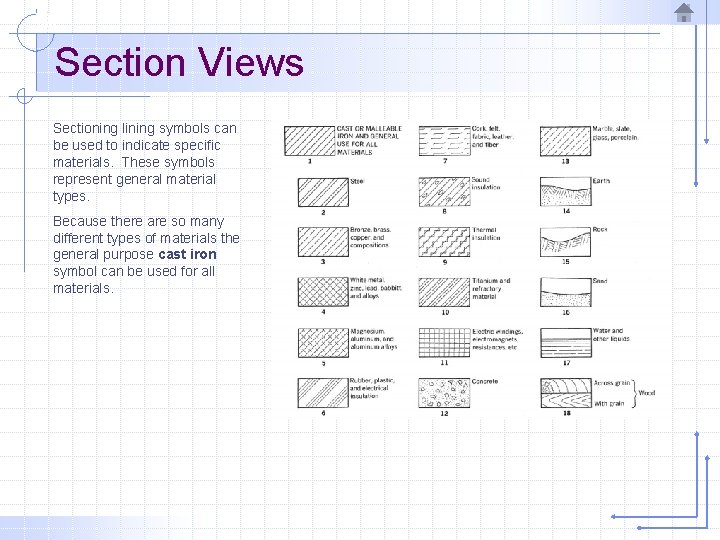Click the 'Electric windings, electromagnets' label
720x540 pixels.
coord(498,339)
